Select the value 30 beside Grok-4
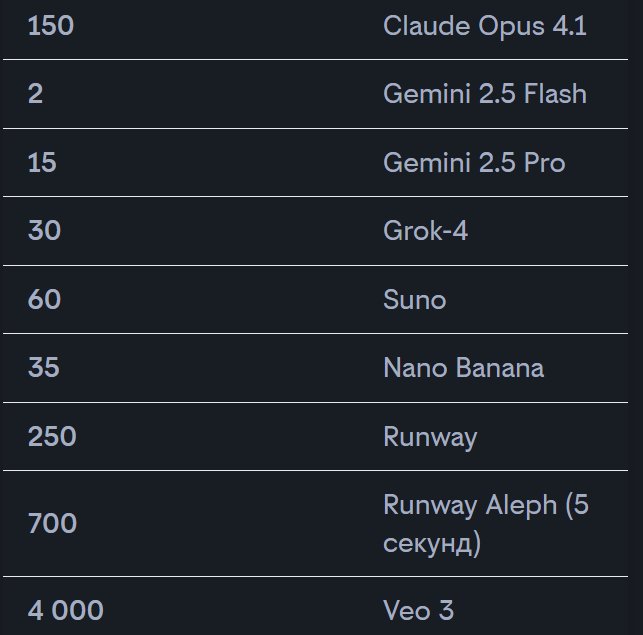The width and height of the screenshot is (643, 635). tap(44, 231)
